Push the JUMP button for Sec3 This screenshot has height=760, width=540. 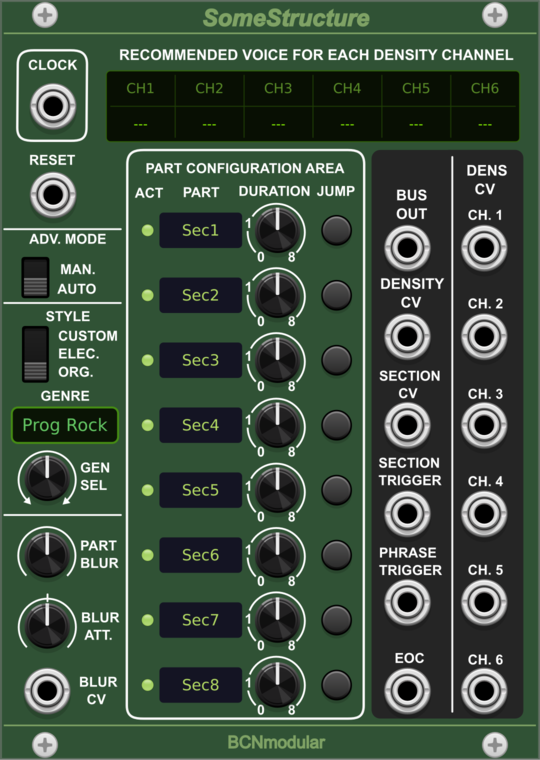coord(336,360)
